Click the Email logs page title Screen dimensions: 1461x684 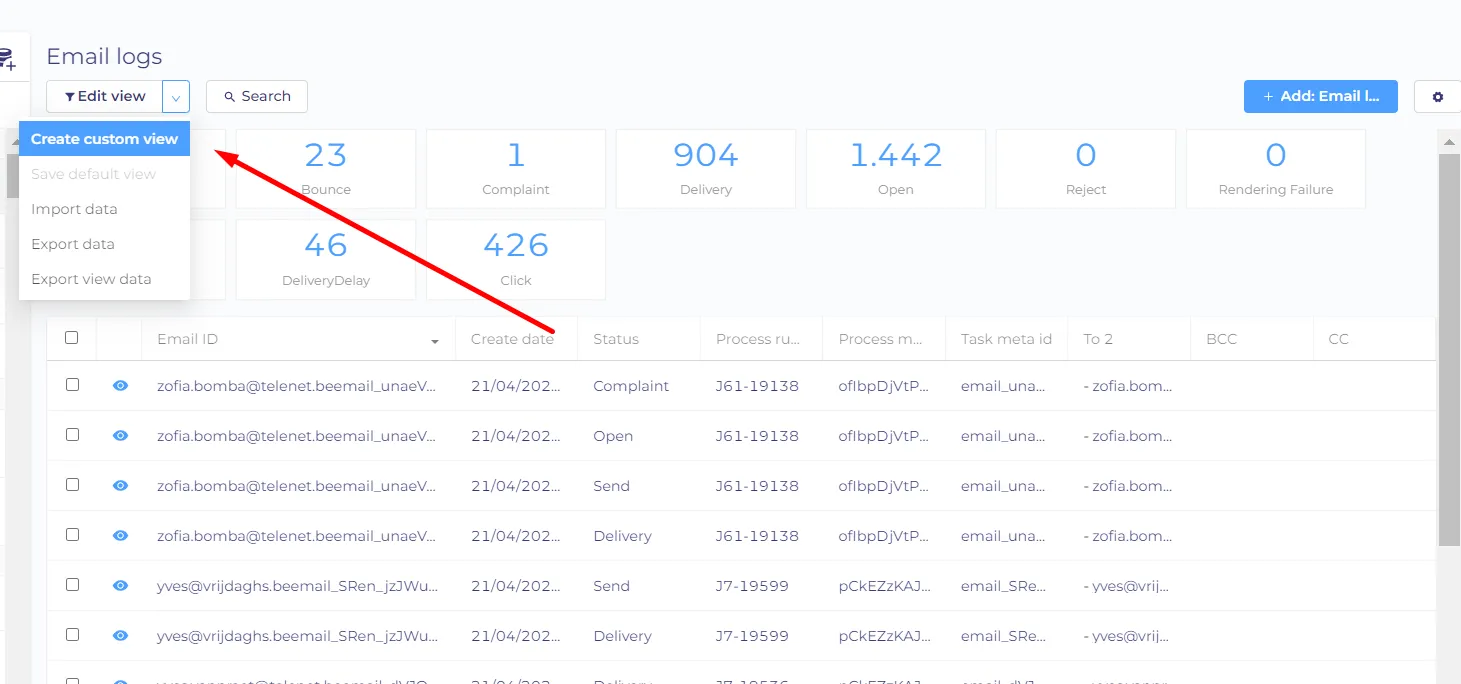[104, 57]
